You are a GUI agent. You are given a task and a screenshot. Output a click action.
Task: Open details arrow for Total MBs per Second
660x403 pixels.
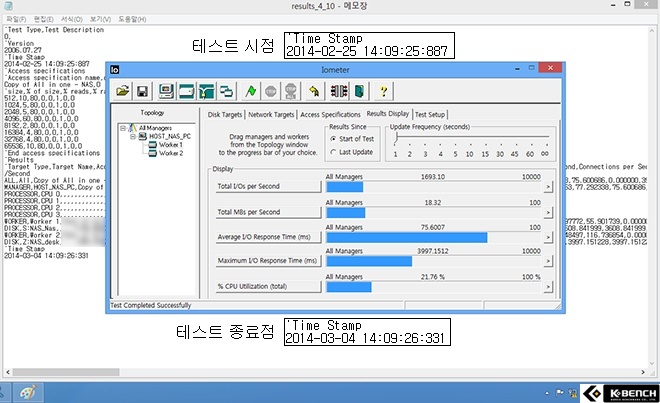coord(548,212)
